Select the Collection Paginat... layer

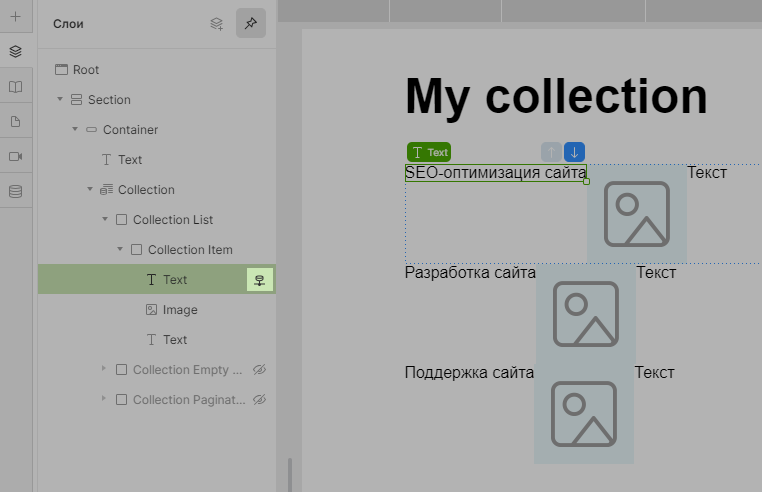(156, 400)
